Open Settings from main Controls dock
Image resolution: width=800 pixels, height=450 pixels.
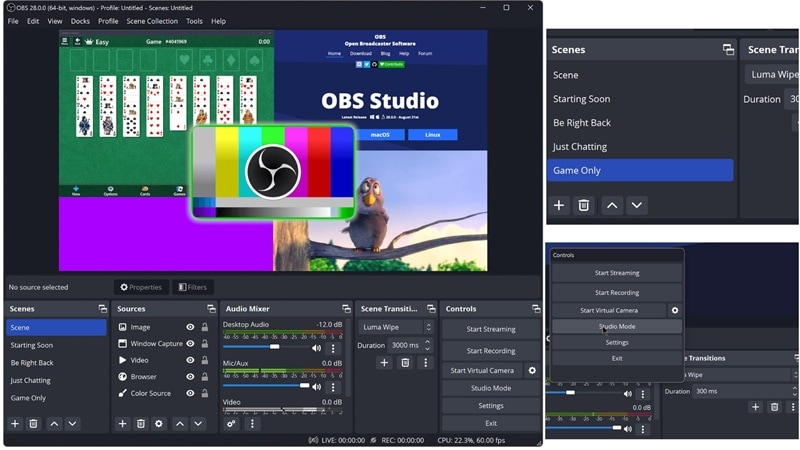click(x=491, y=406)
